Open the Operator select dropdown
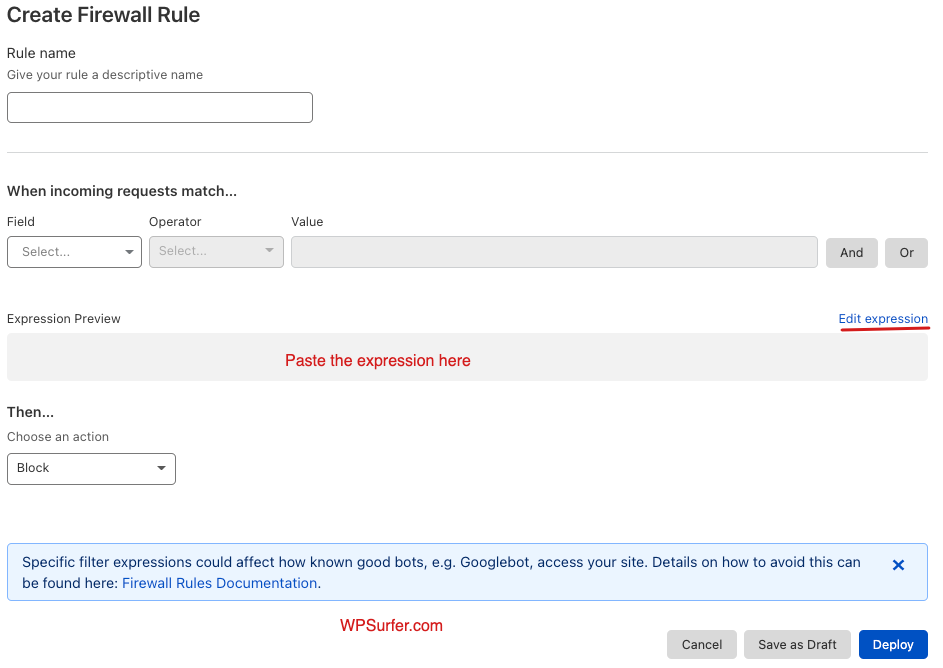Image resolution: width=943 pixels, height=668 pixels. point(216,252)
